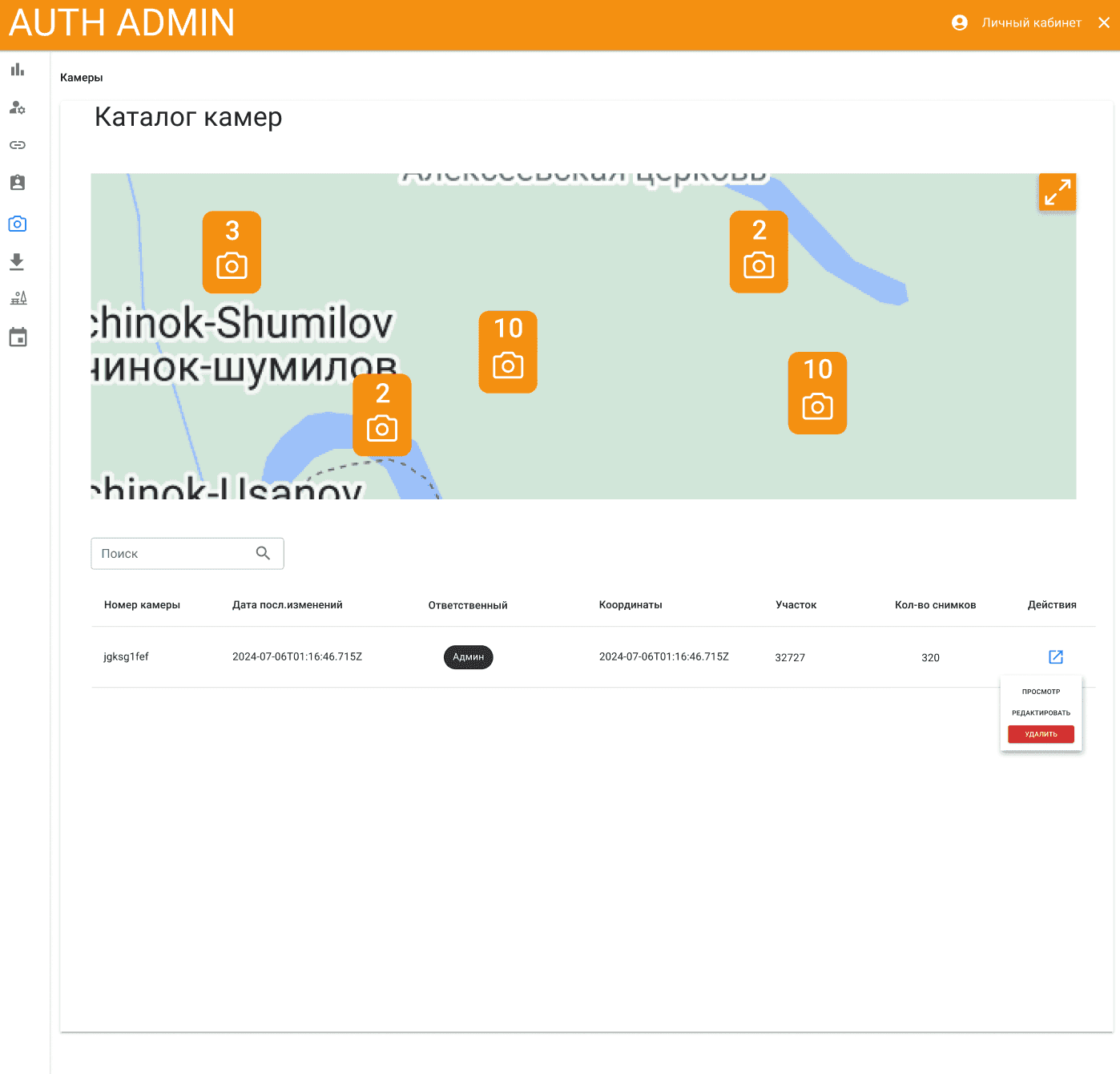Click the snapshot count 320

(930, 657)
